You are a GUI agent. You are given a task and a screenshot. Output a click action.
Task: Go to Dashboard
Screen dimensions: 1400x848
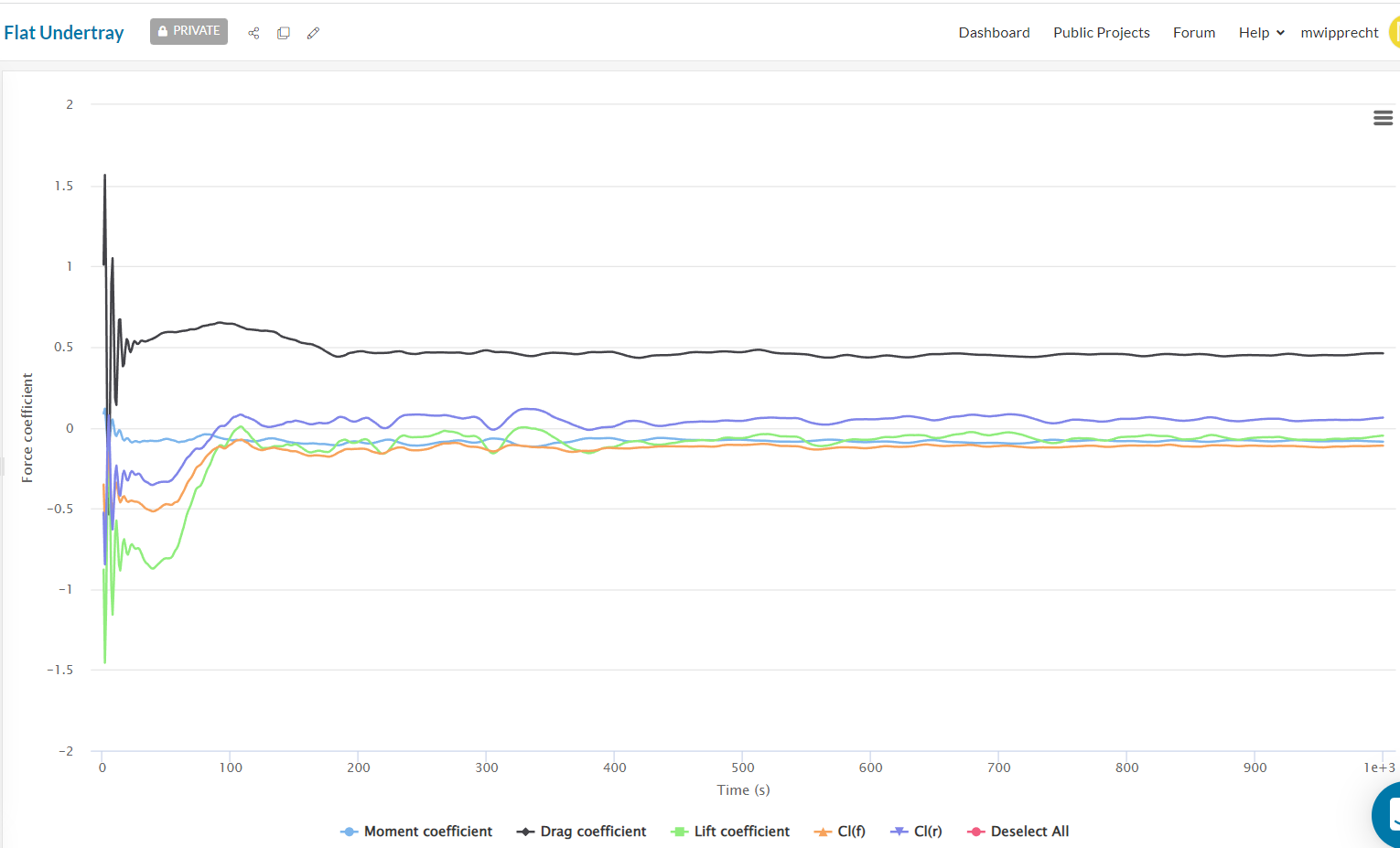(994, 33)
